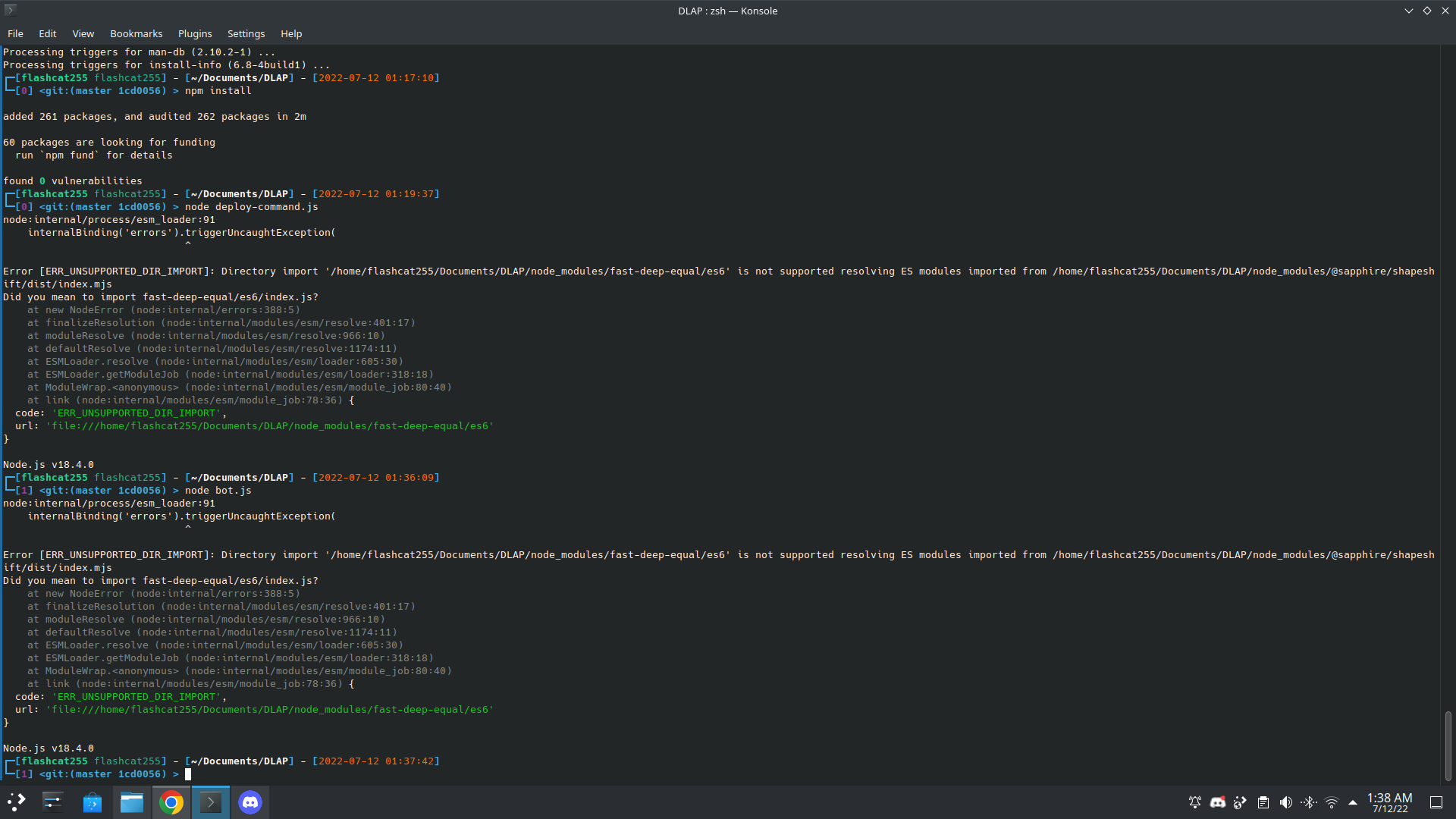Open Discord from the taskbar

(250, 802)
